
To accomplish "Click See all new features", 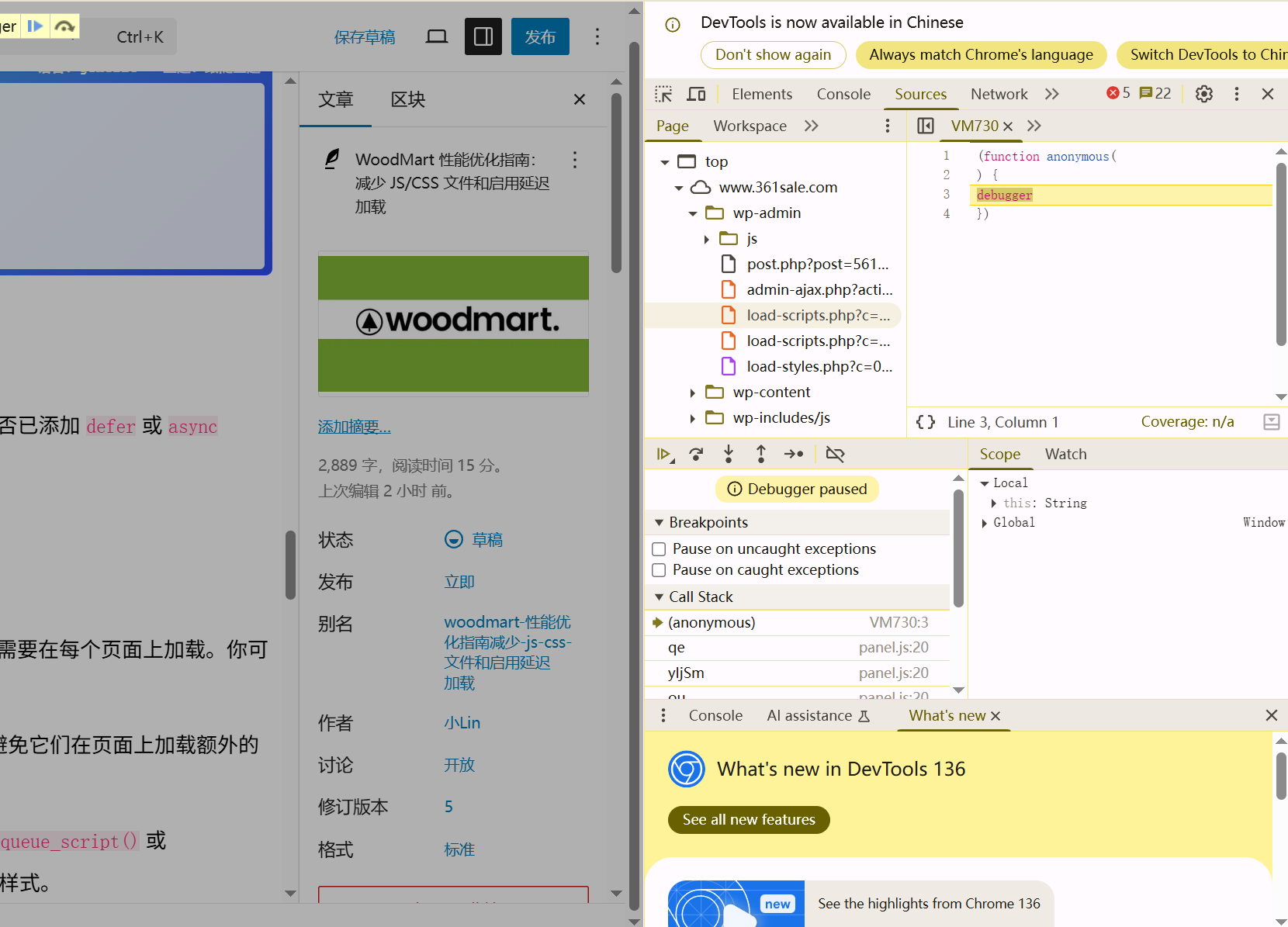I will coord(748,819).
